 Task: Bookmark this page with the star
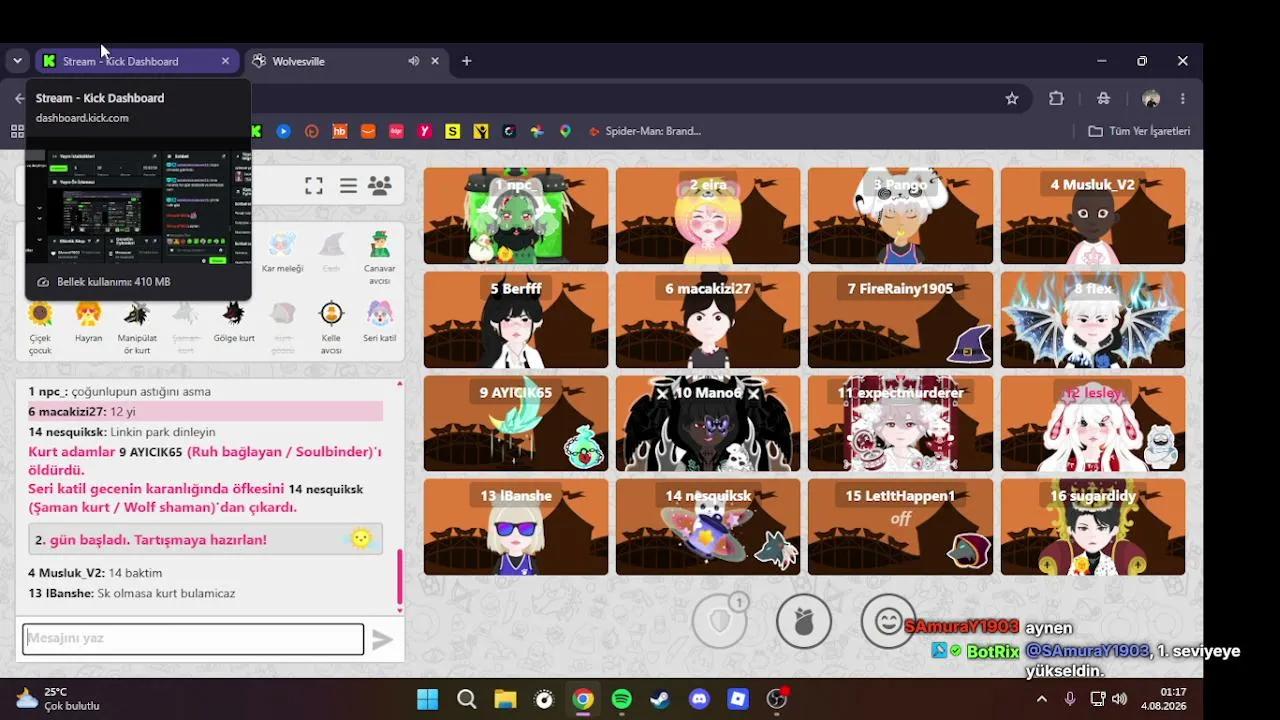coord(1012,98)
